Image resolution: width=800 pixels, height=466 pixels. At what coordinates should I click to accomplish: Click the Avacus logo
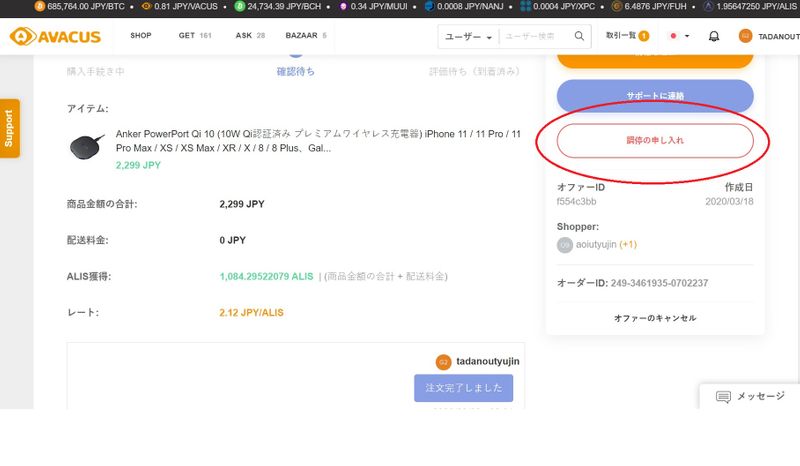click(59, 36)
